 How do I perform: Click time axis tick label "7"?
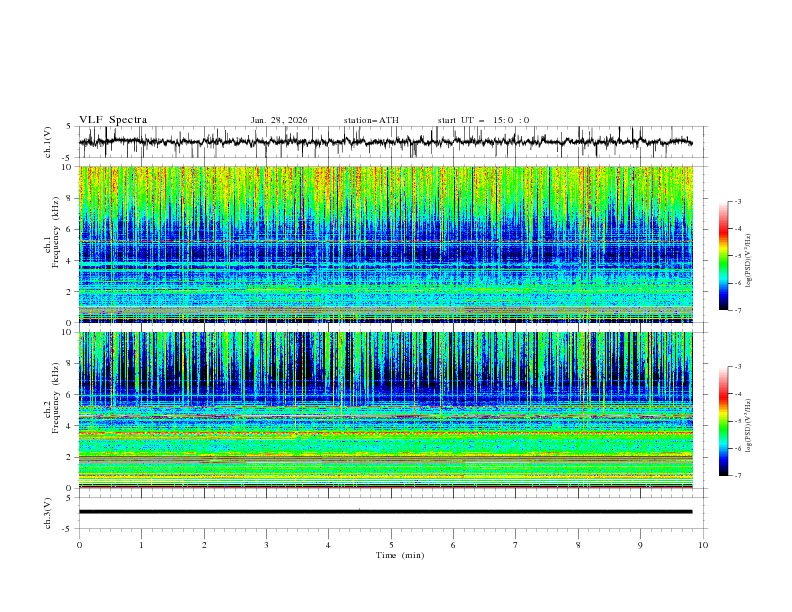516,545
